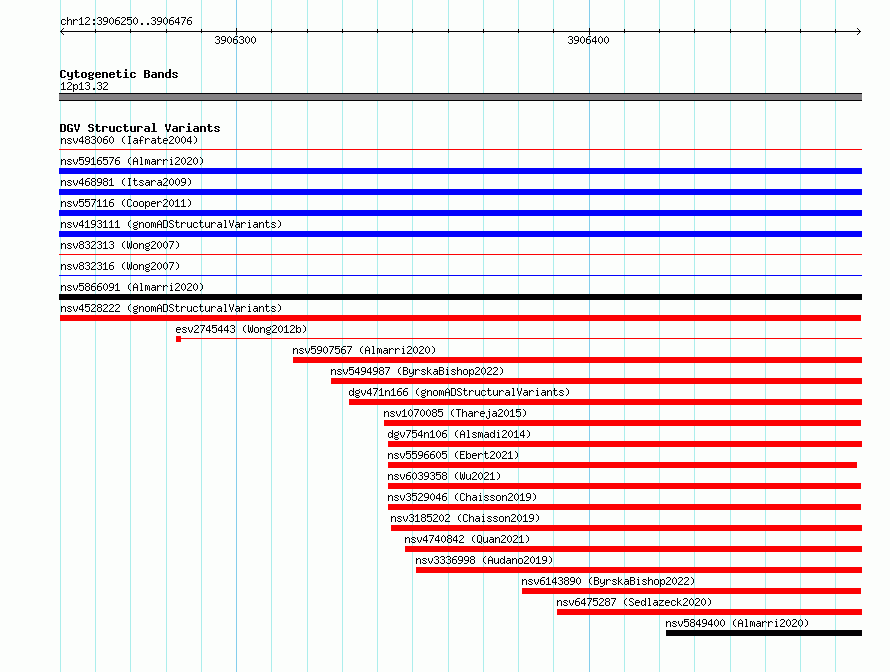Click the gray 12p13.32 cytoband bar
This screenshot has width=890, height=672.
pyautogui.click(x=460, y=97)
